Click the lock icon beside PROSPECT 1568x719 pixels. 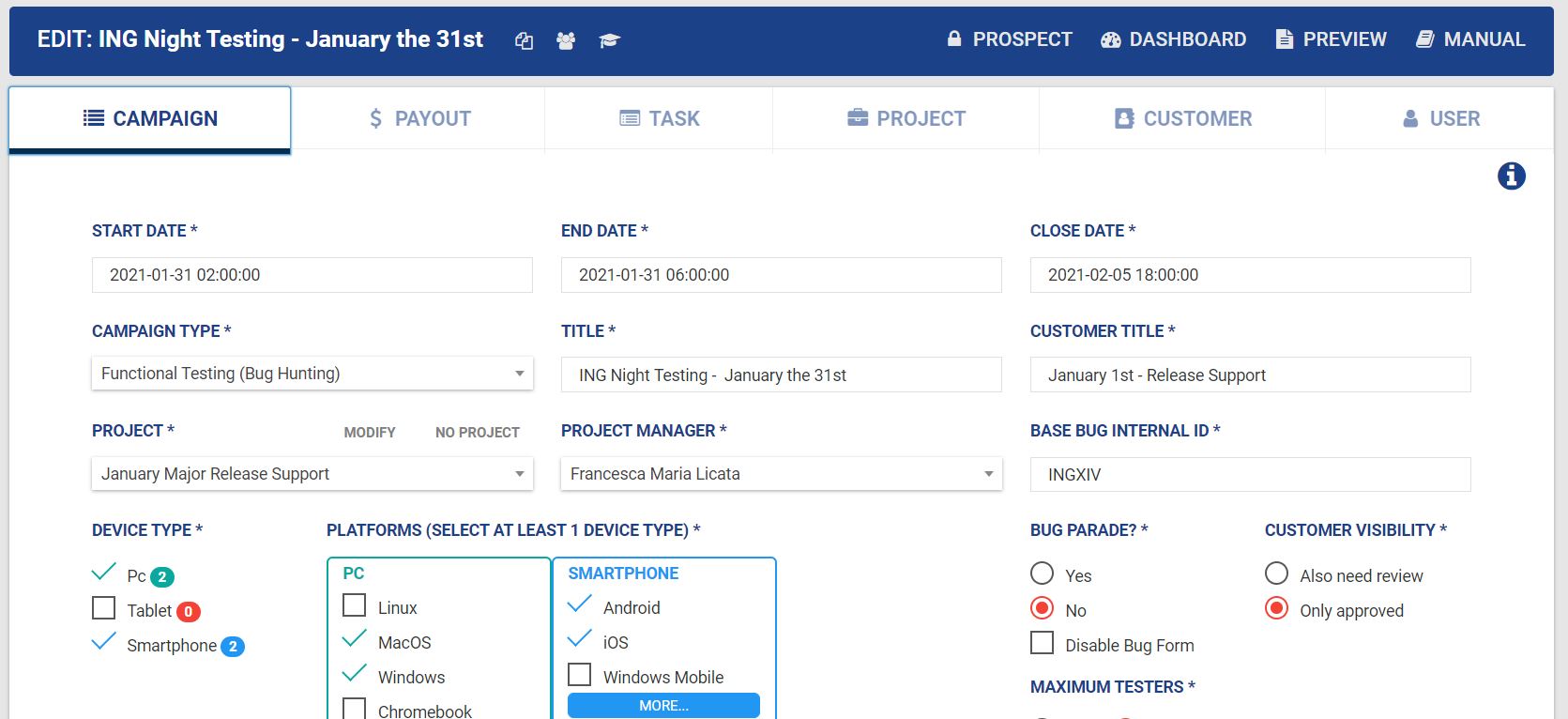(954, 38)
